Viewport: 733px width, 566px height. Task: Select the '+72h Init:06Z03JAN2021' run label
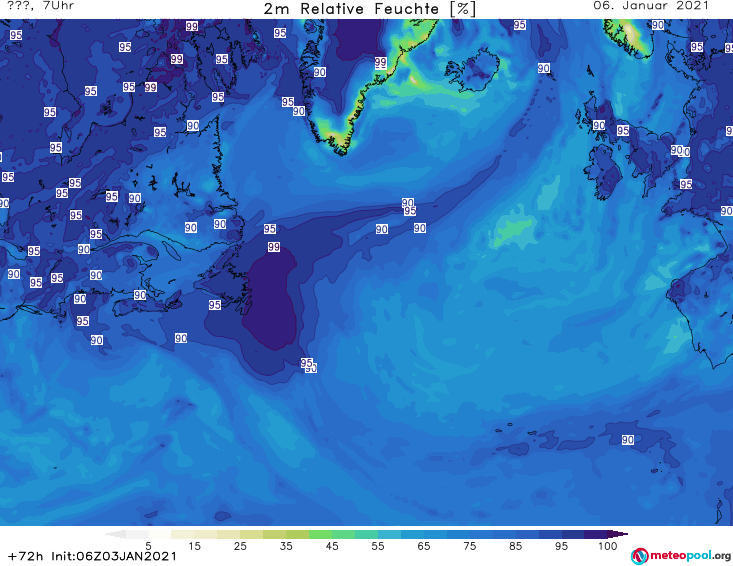click(x=92, y=556)
